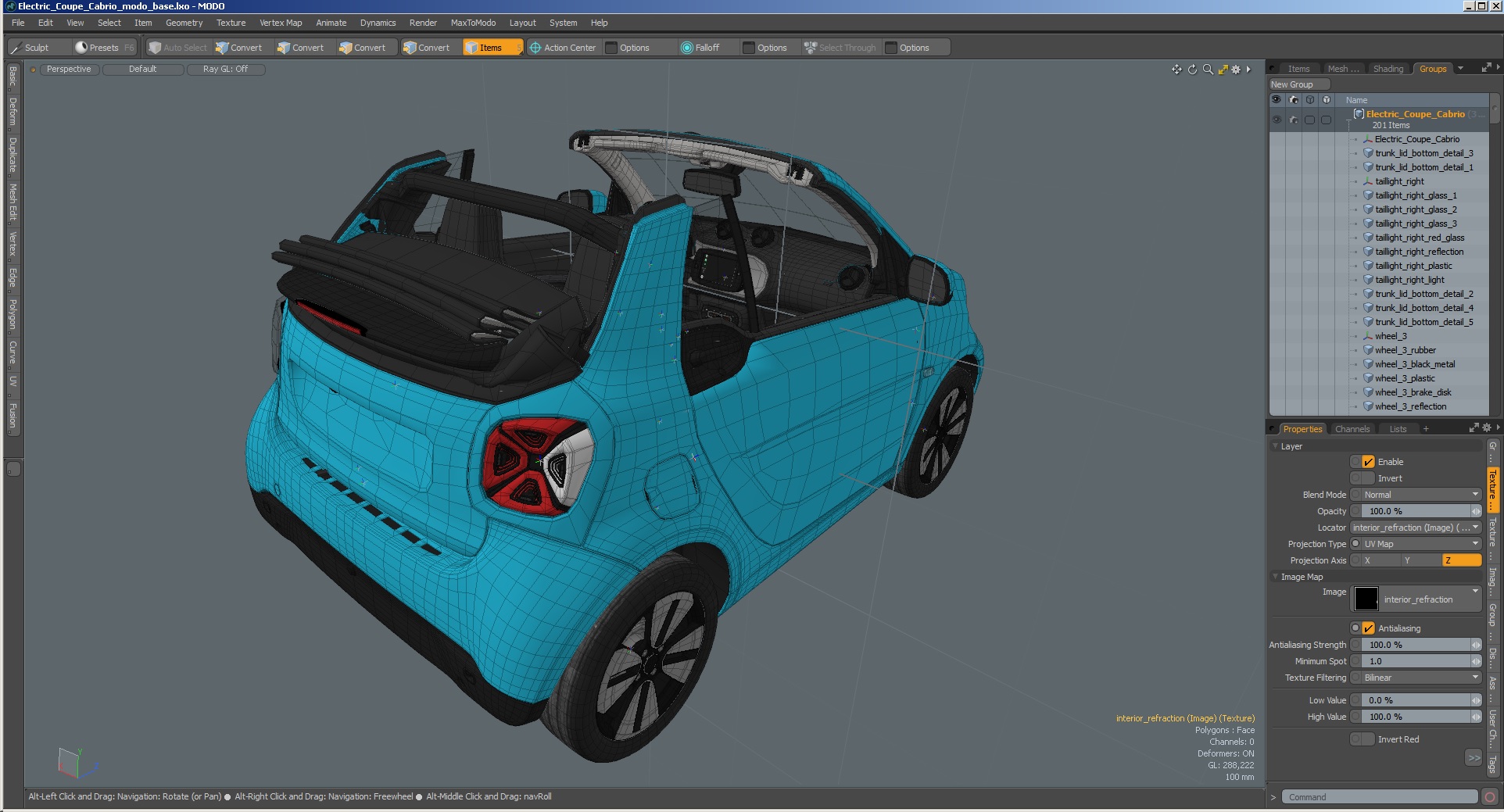
Task: Open the Presets browser
Action: coord(104,48)
